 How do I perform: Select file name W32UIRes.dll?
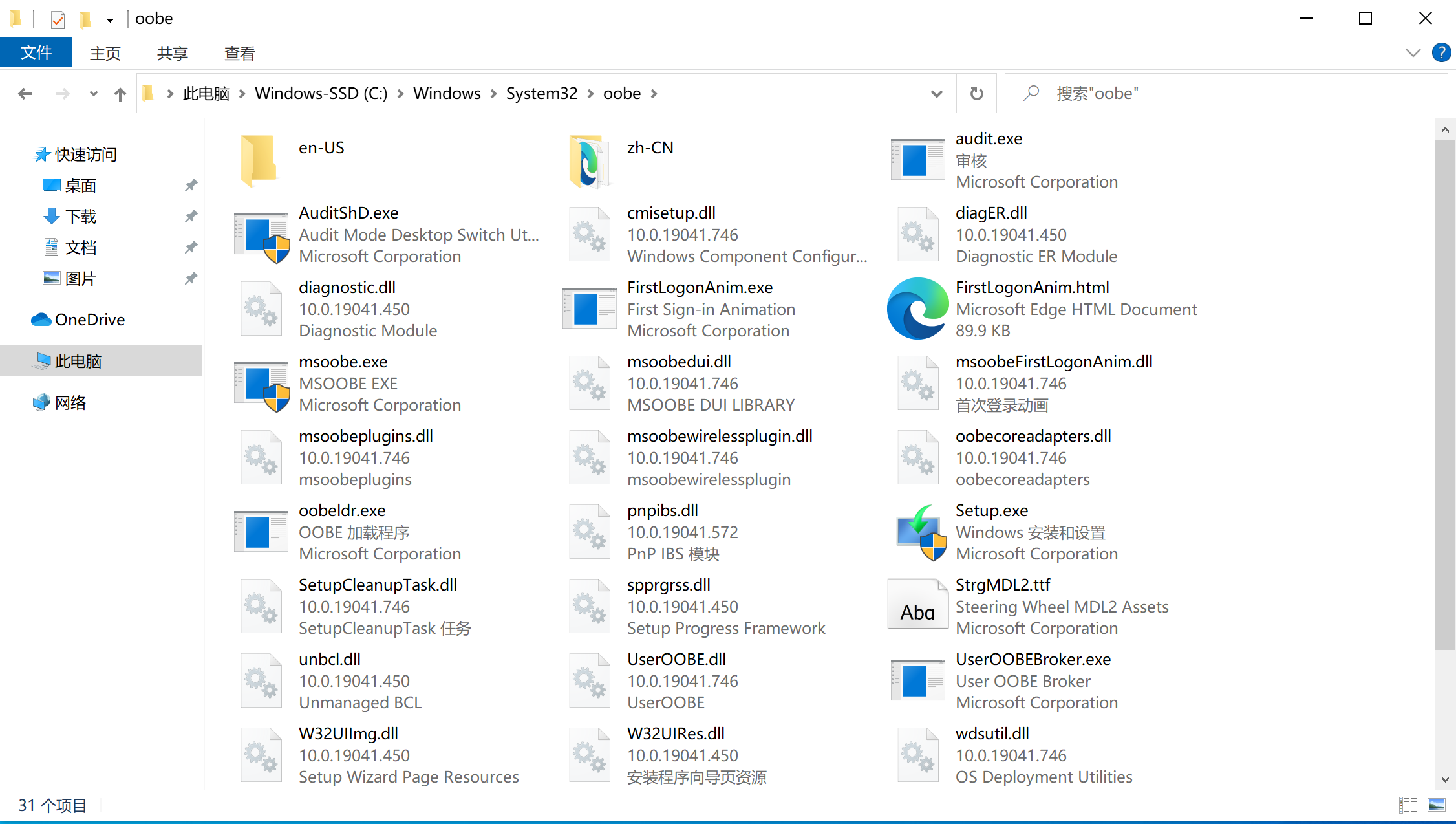(x=676, y=733)
